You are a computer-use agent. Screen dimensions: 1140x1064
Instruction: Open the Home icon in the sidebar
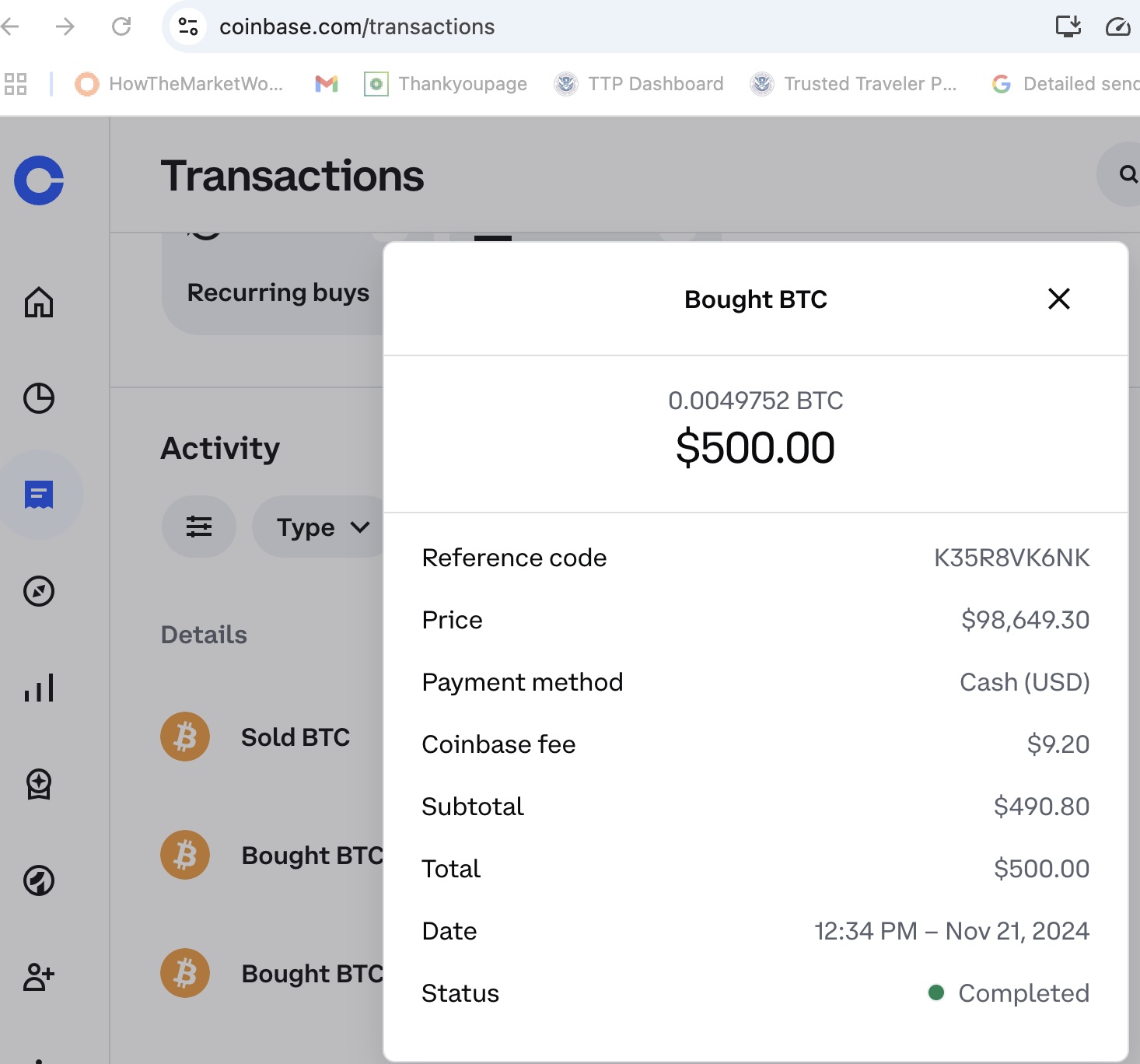[39, 303]
